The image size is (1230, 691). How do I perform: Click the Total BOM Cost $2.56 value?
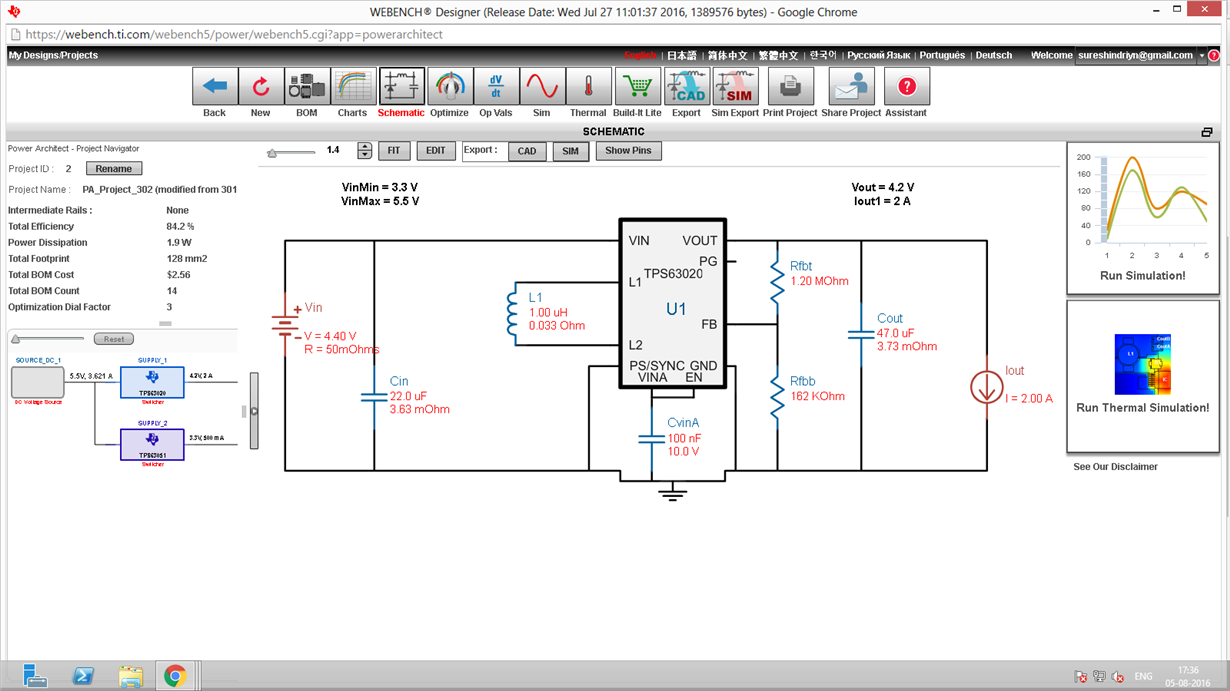[x=178, y=275]
